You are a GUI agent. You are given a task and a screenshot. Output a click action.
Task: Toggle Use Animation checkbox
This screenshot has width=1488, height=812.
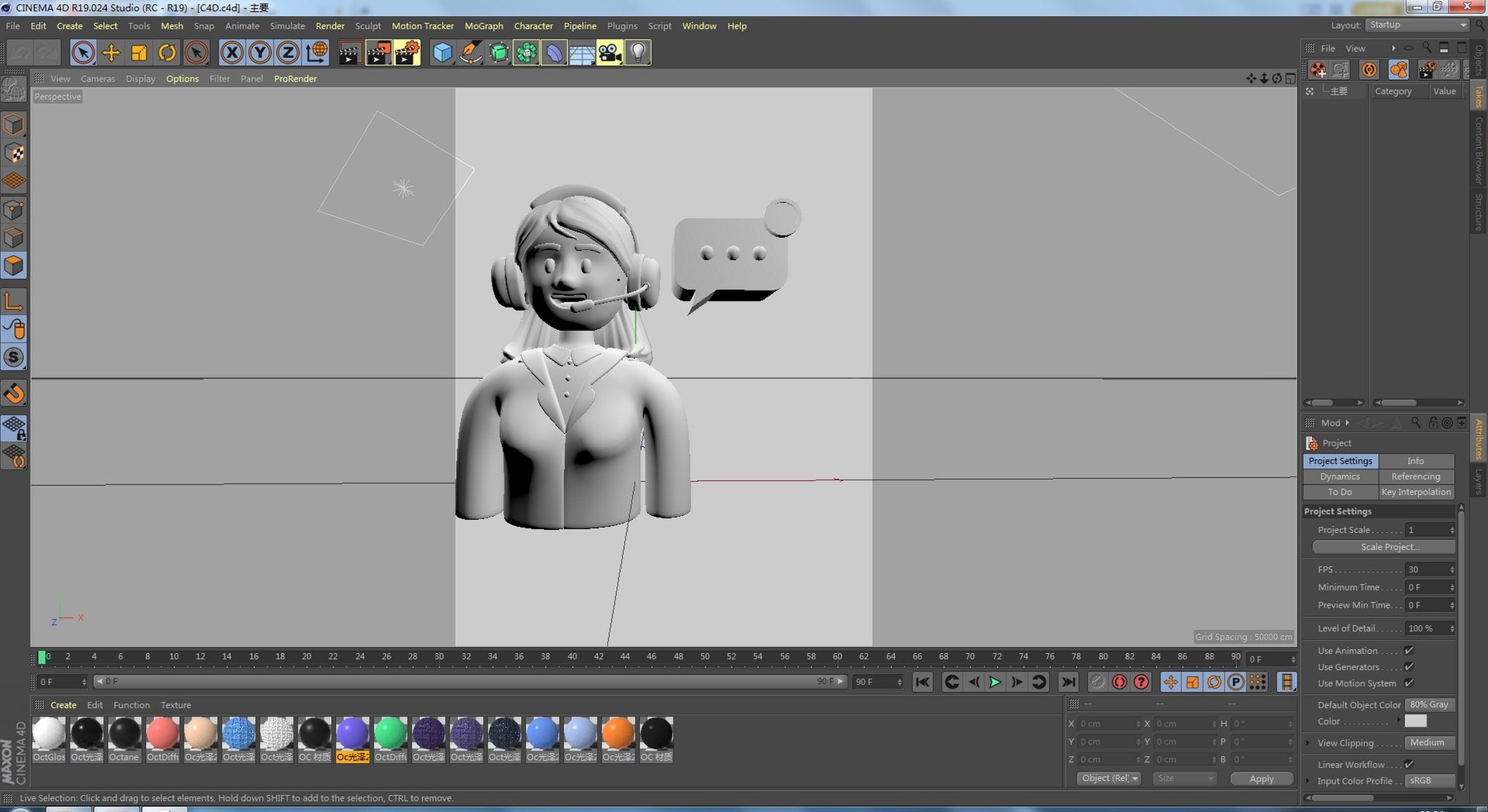click(1409, 651)
